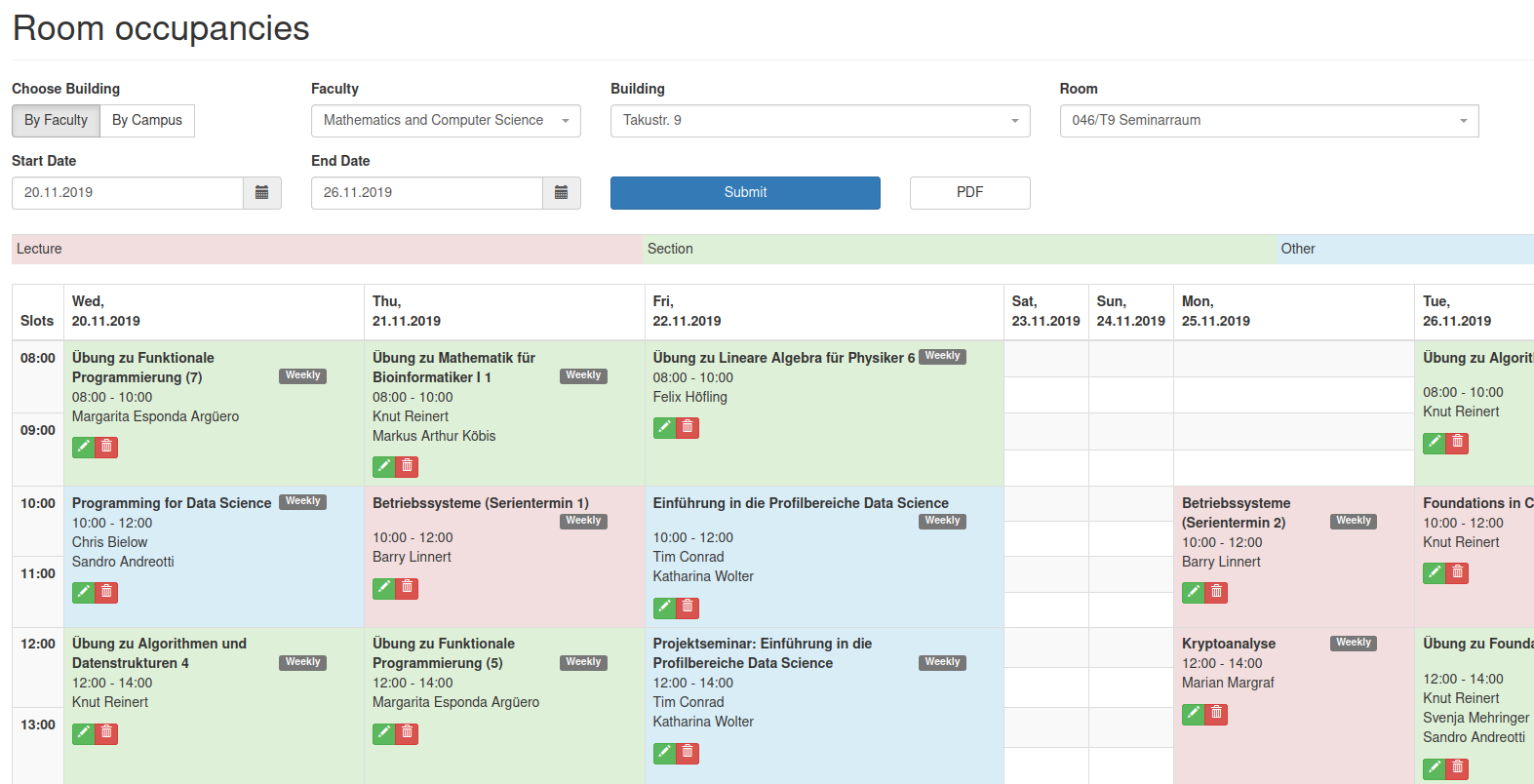The image size is (1534, 784).
Task: Click Weekly badge on Kryptoanalyse
Action: [x=1354, y=643]
